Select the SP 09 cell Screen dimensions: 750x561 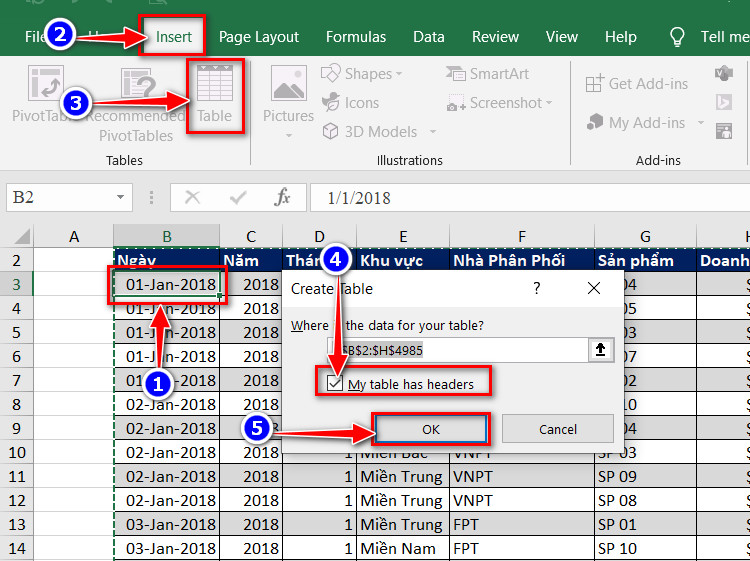click(x=645, y=476)
